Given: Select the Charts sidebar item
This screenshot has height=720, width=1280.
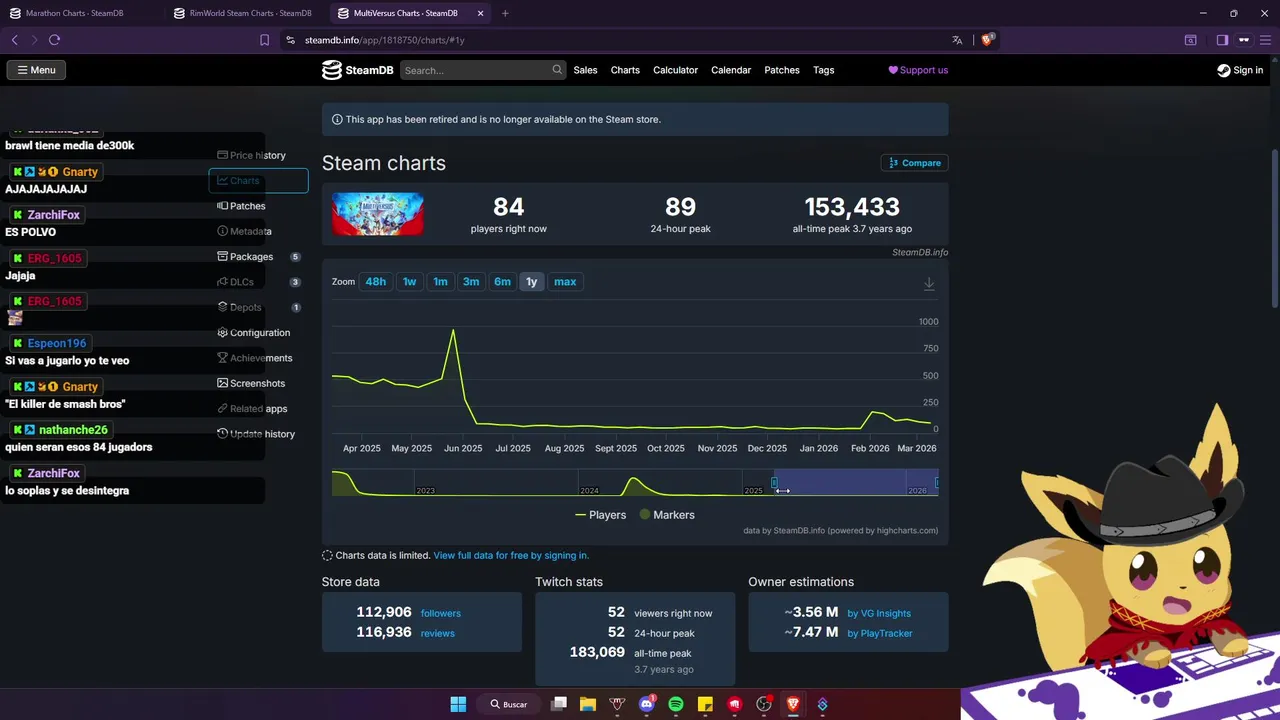Looking at the screenshot, I should tap(258, 181).
